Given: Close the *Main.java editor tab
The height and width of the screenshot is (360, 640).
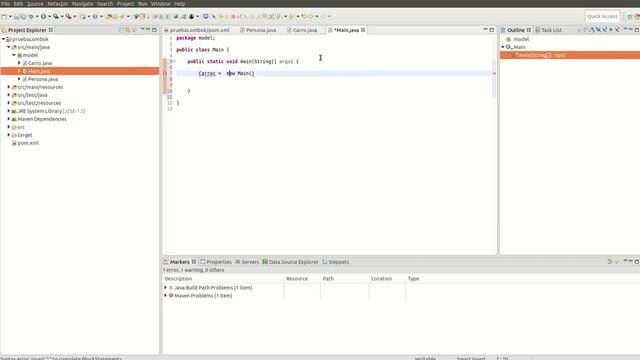Looking at the screenshot, I should tap(363, 30).
